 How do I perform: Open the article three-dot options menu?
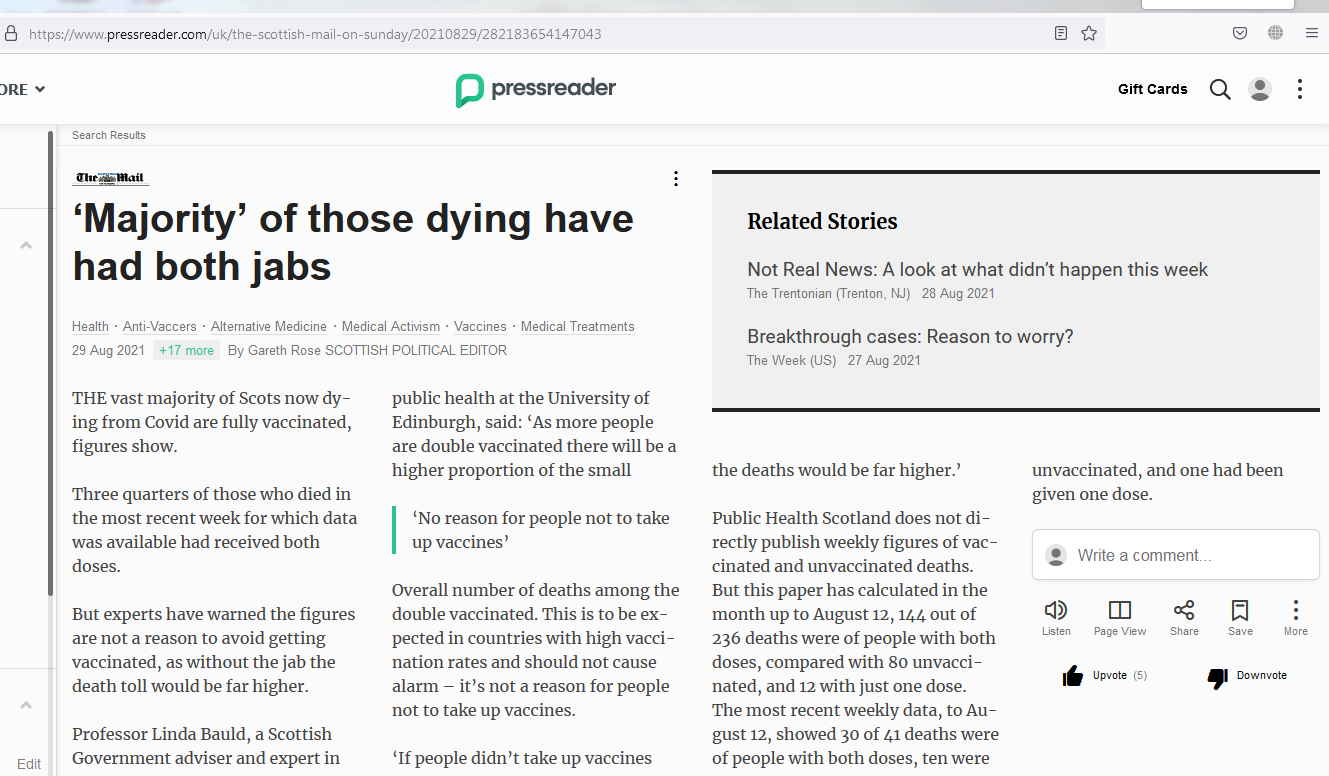pos(676,179)
